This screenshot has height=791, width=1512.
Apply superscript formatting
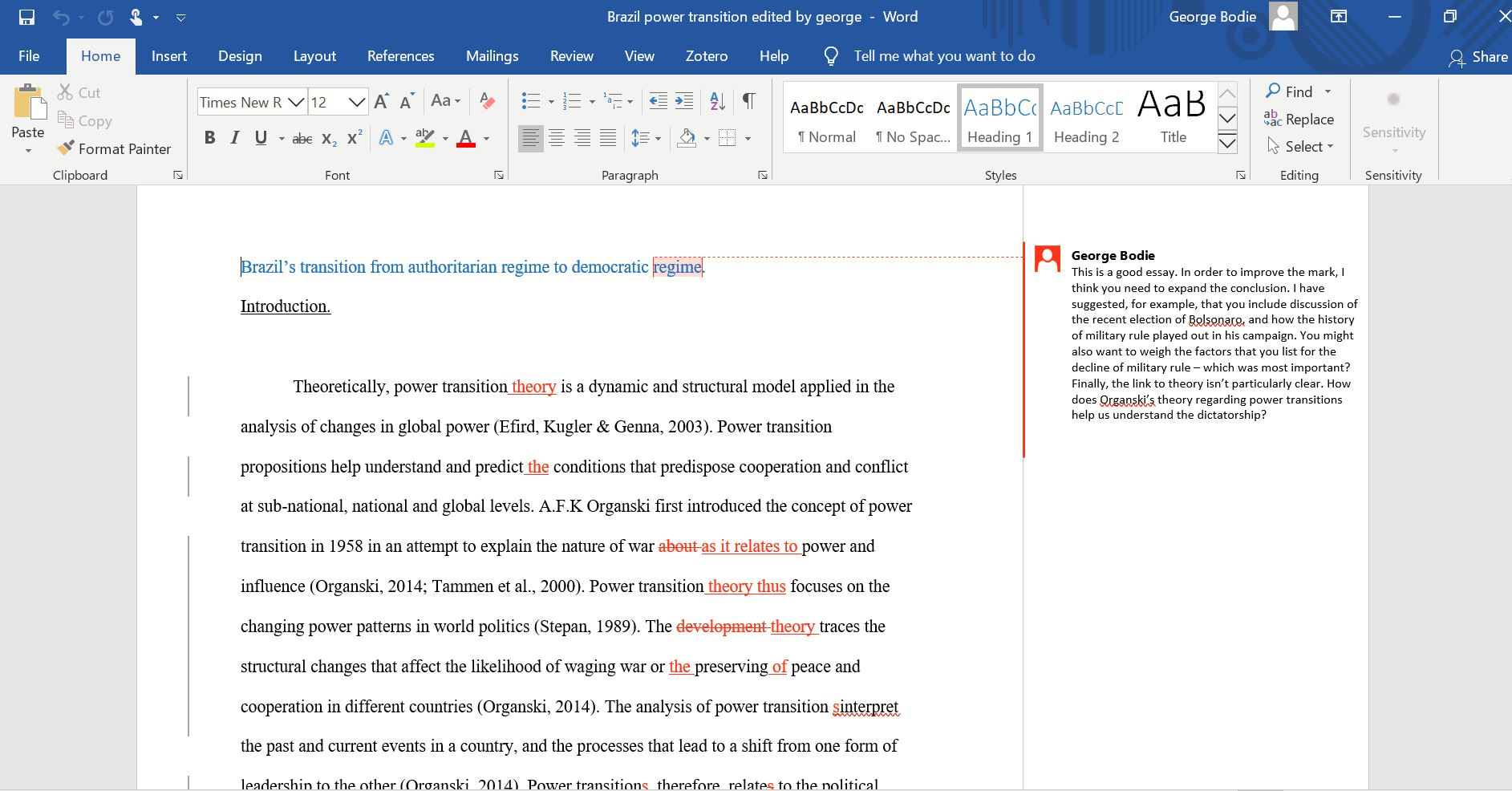pos(355,138)
